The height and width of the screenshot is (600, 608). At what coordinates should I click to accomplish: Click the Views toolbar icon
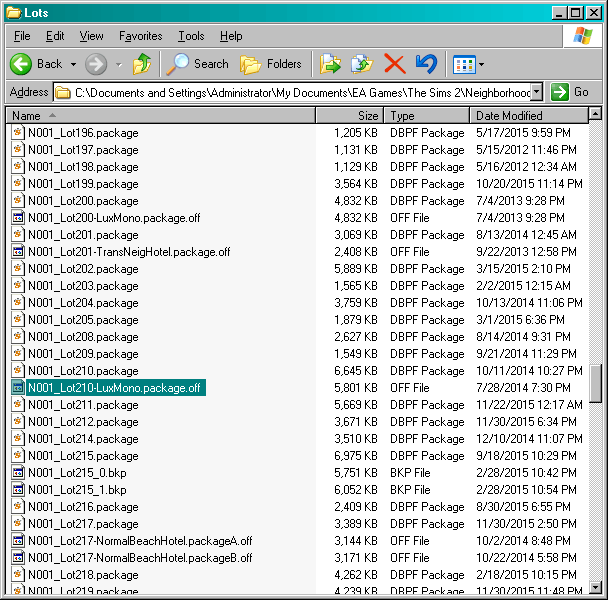point(464,64)
